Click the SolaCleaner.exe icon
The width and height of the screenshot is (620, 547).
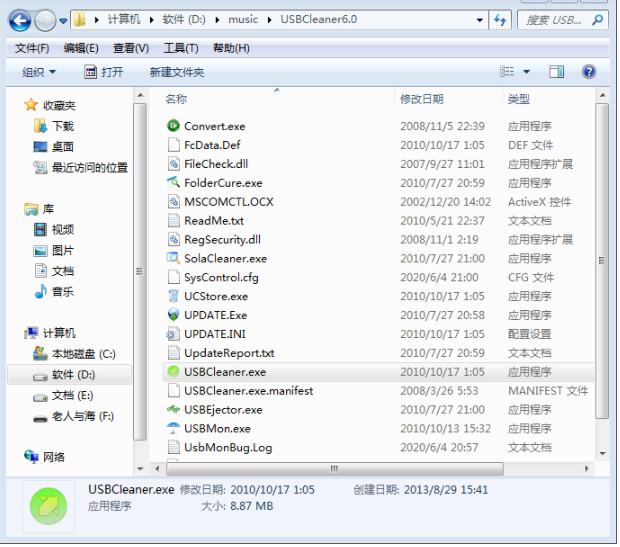173,258
